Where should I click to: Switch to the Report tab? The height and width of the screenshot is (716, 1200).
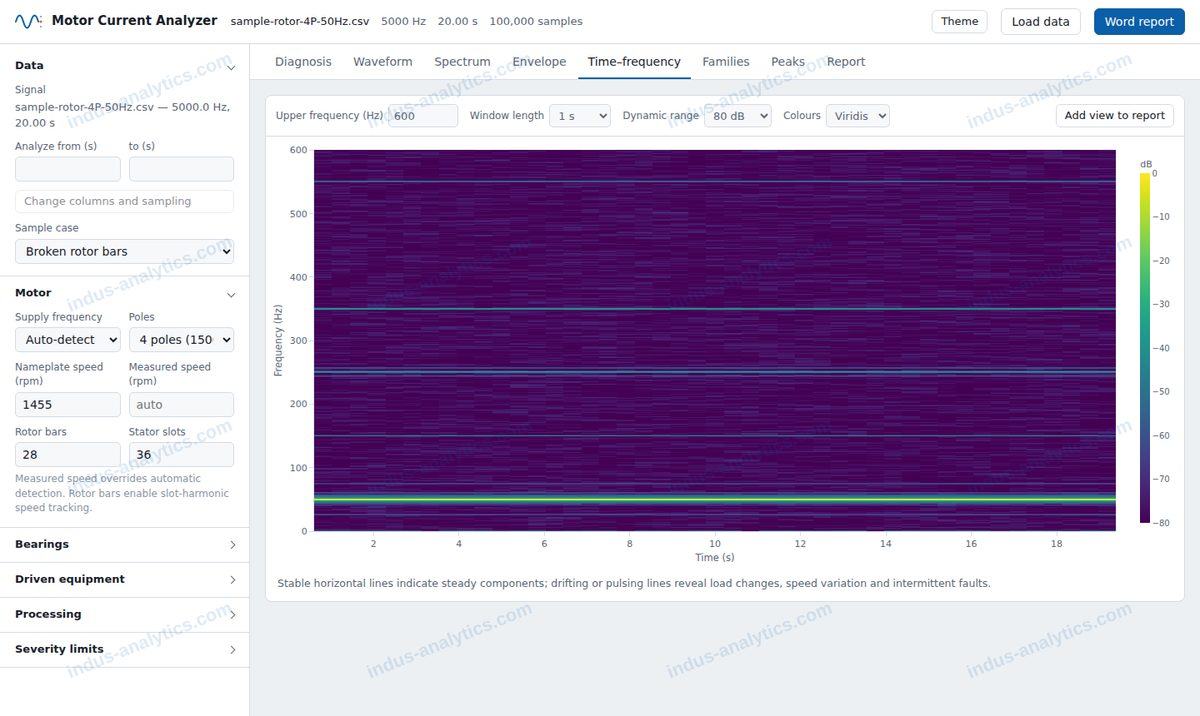pyautogui.click(x=846, y=62)
